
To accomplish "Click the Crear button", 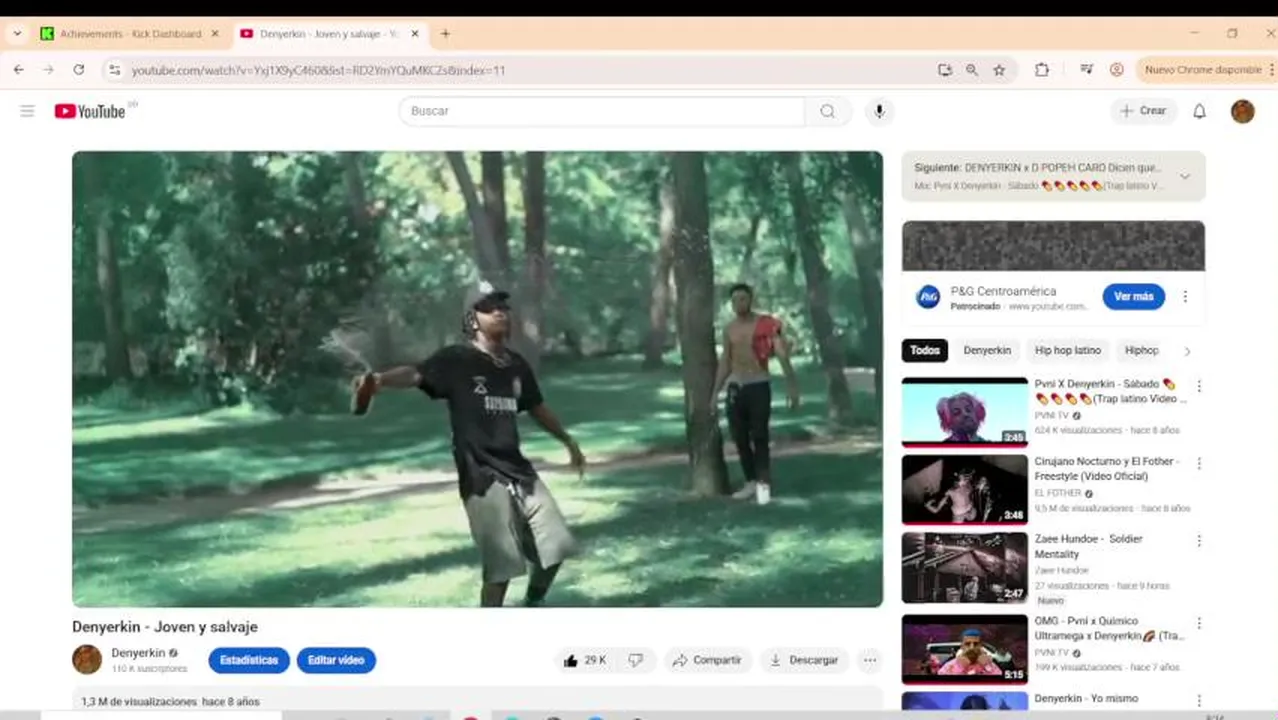I will coord(1143,111).
